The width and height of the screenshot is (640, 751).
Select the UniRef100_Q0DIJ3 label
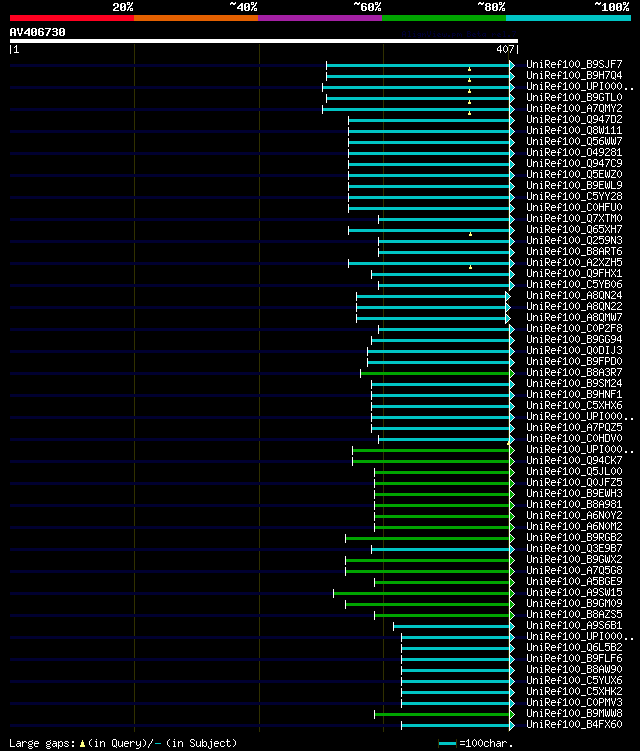[574, 351]
